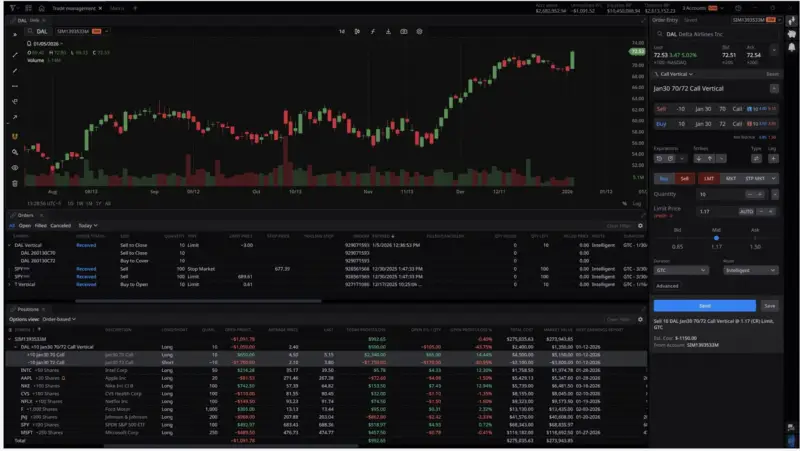Set chart range to 1M
Image resolution: width=800 pixels, height=451 pixels.
[89, 204]
